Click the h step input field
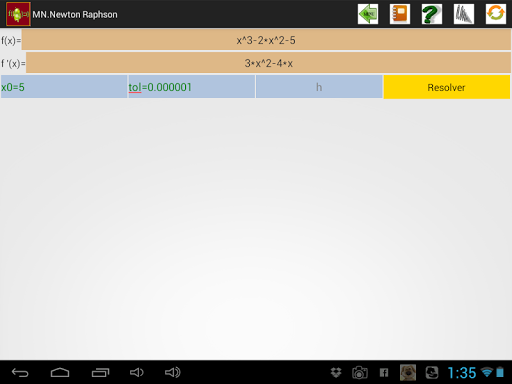 319,87
